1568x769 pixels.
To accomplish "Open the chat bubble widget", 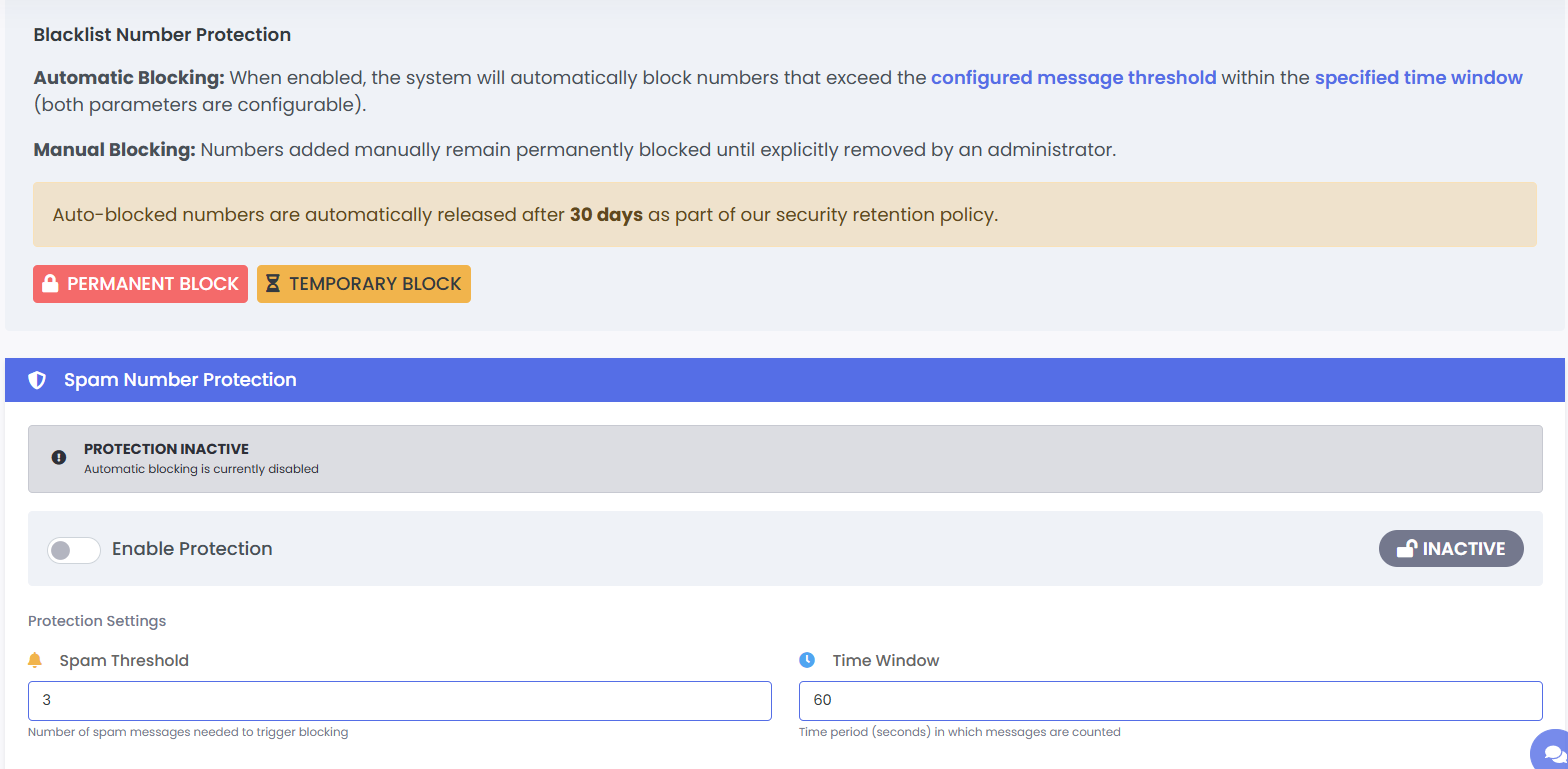I will 1553,752.
